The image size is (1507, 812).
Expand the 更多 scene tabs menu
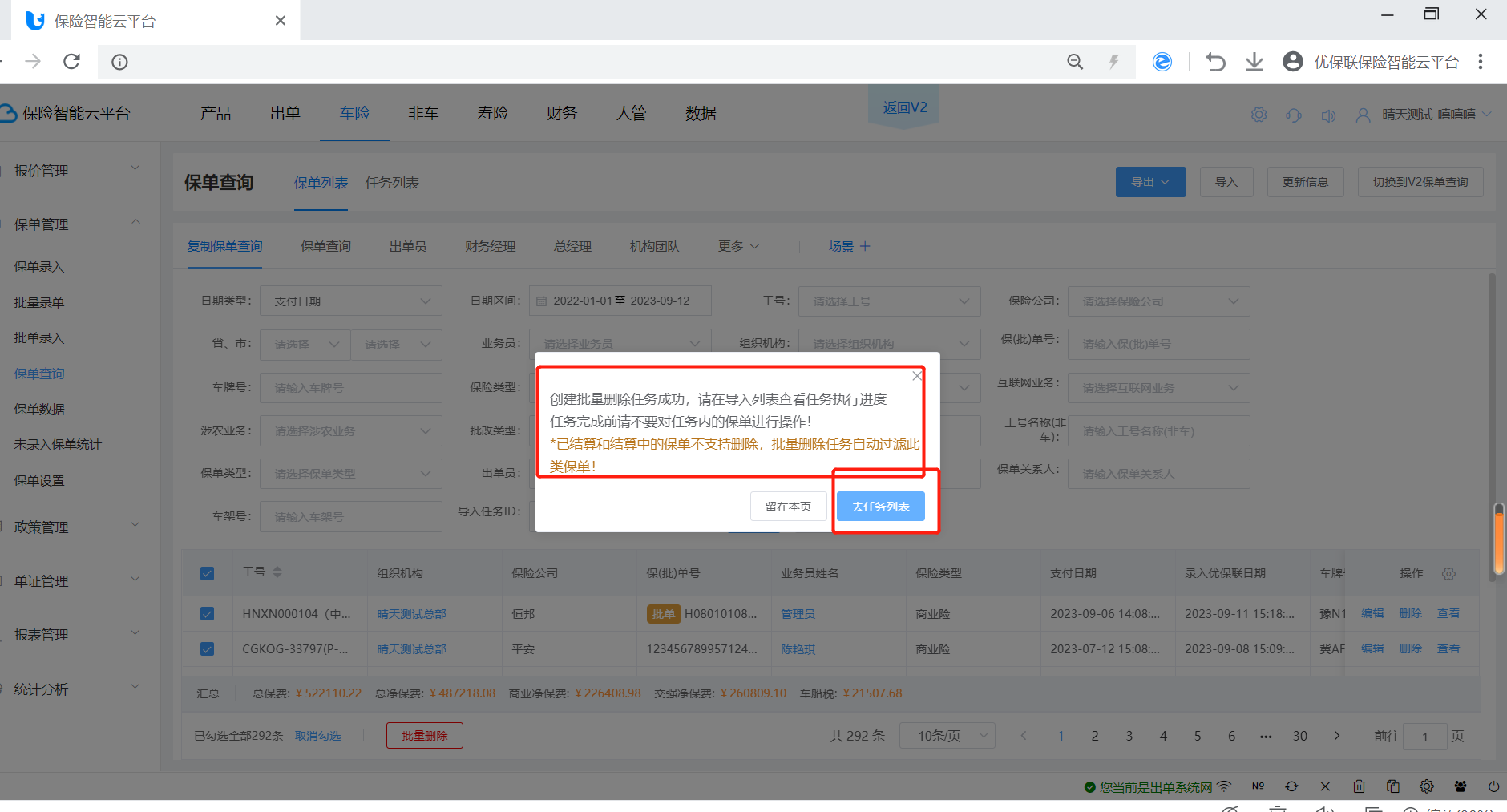(x=738, y=246)
